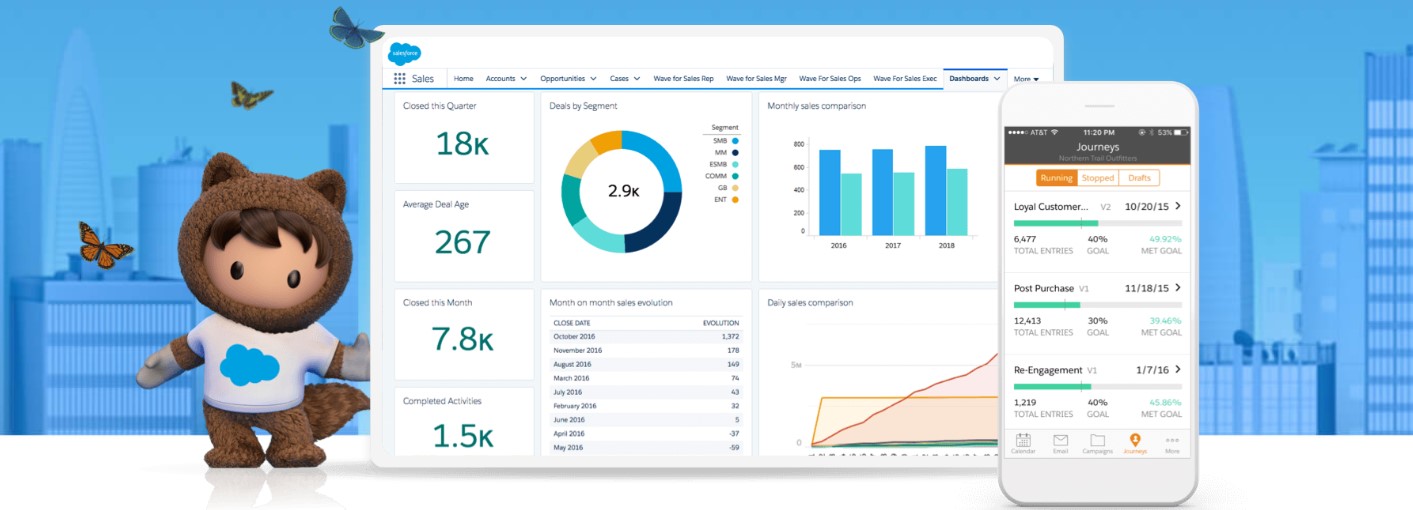Click the Post Purchase progress bar
The height and width of the screenshot is (510, 1413).
(1097, 304)
